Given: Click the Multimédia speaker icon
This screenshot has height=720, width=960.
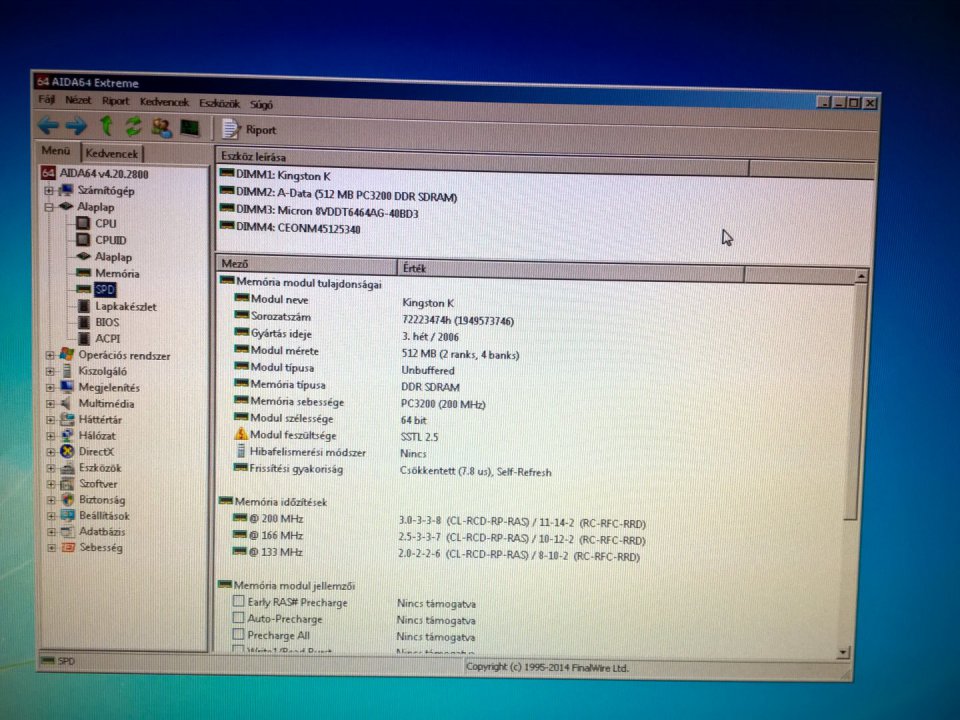Looking at the screenshot, I should pos(67,403).
